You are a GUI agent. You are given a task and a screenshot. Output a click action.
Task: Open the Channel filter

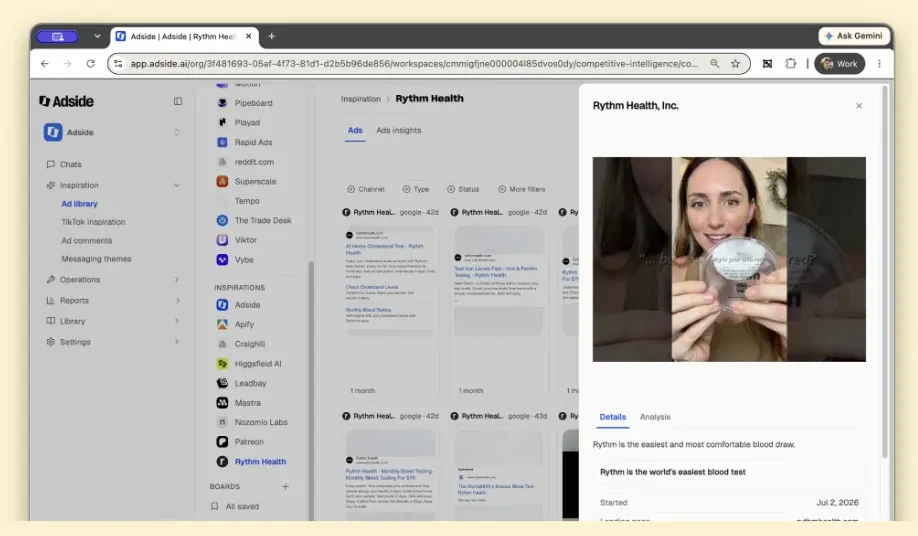(x=366, y=189)
